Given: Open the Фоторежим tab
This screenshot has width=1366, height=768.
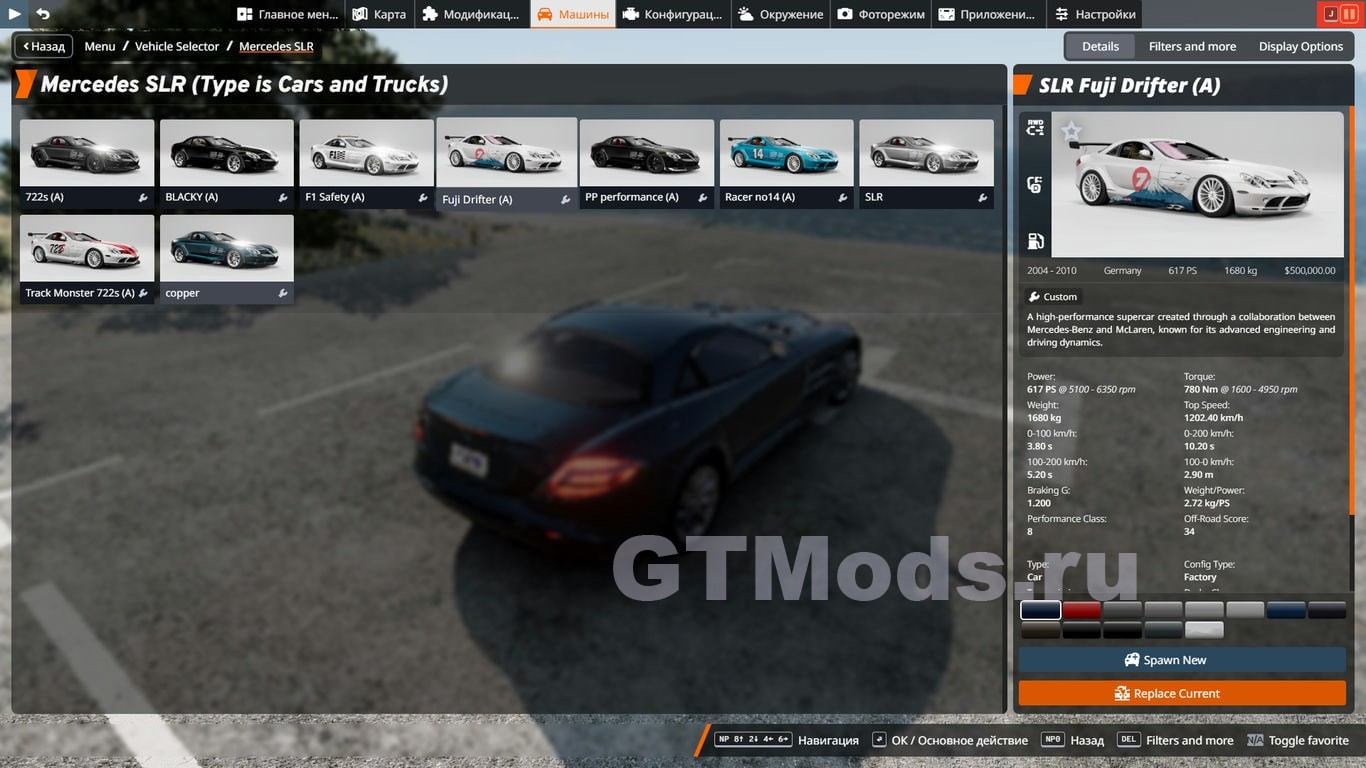Looking at the screenshot, I should pos(880,14).
